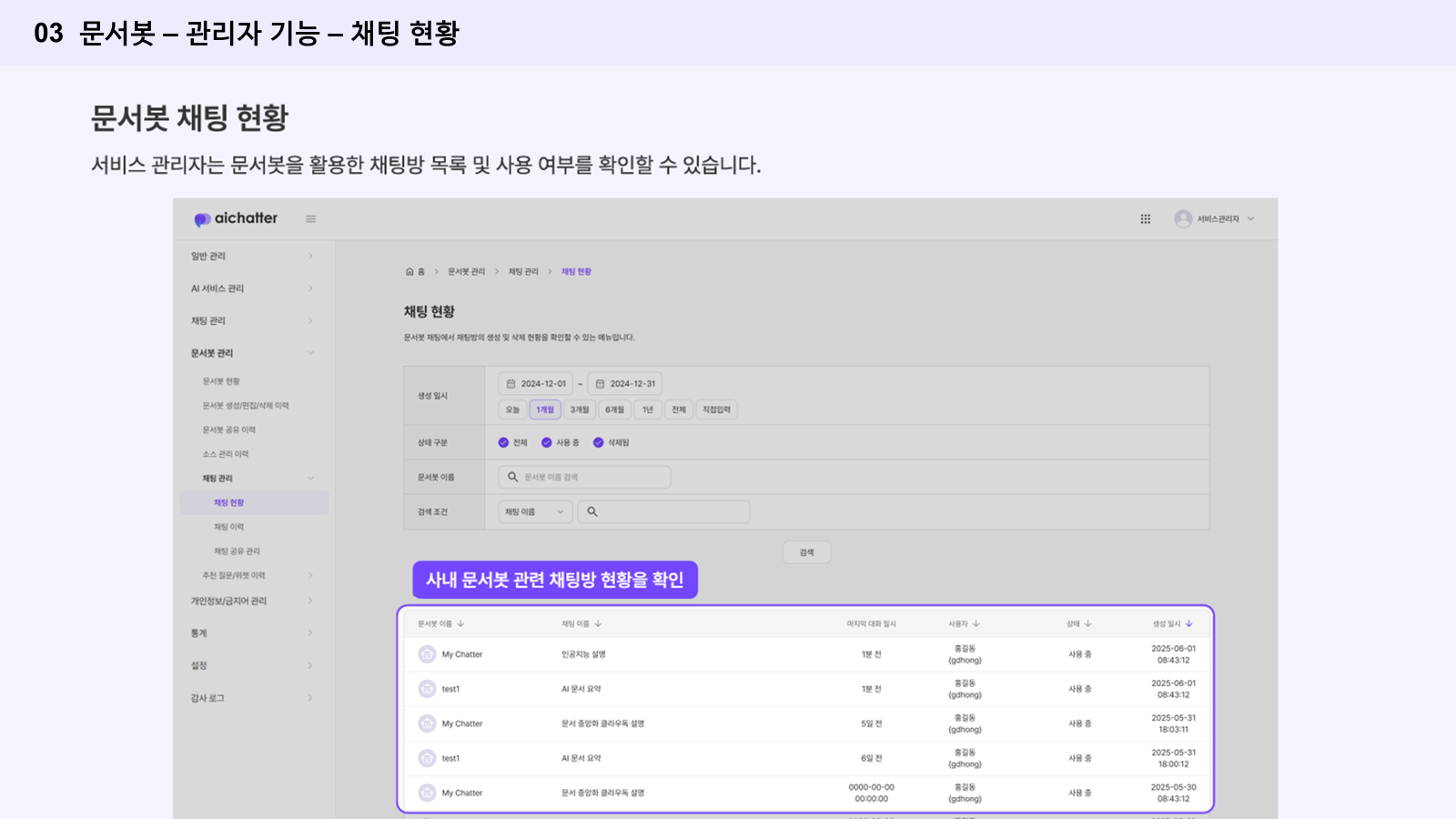Click the hamburger menu icon beside aichatter
The width and height of the screenshot is (1456, 819).
point(310,219)
